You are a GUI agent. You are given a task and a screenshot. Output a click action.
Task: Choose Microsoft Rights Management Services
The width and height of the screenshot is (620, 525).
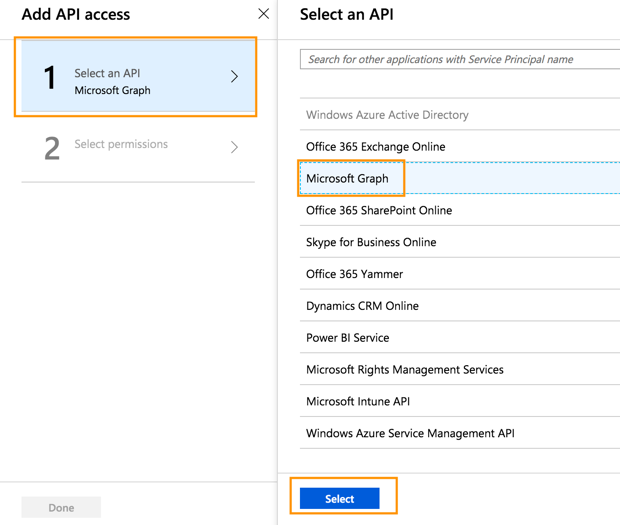[x=404, y=370]
